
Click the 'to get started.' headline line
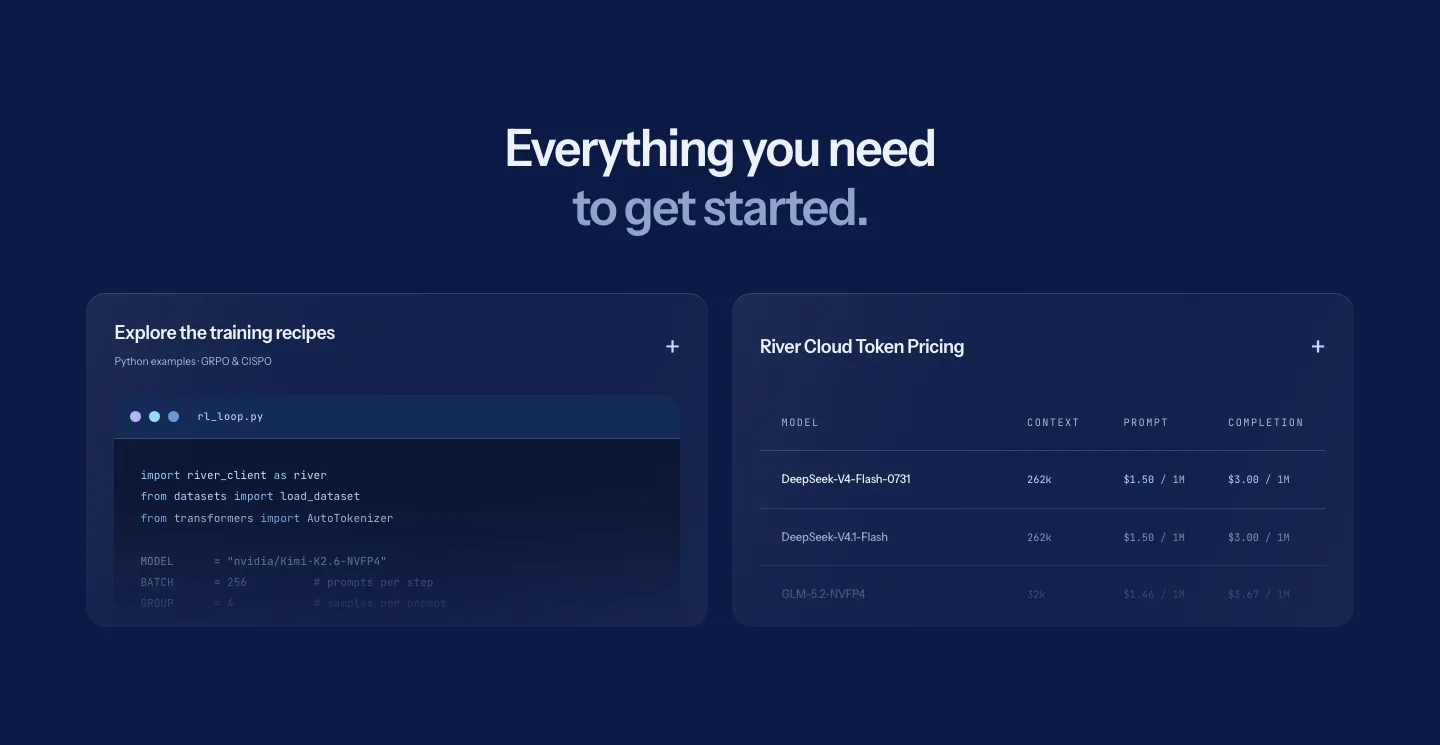(720, 208)
